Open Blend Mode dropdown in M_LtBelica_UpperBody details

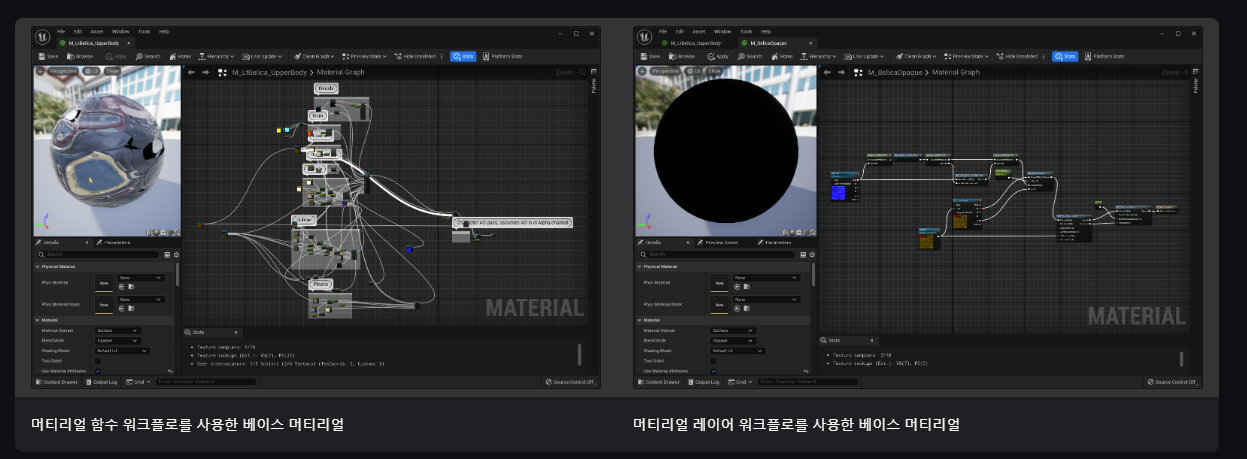pyautogui.click(x=117, y=340)
